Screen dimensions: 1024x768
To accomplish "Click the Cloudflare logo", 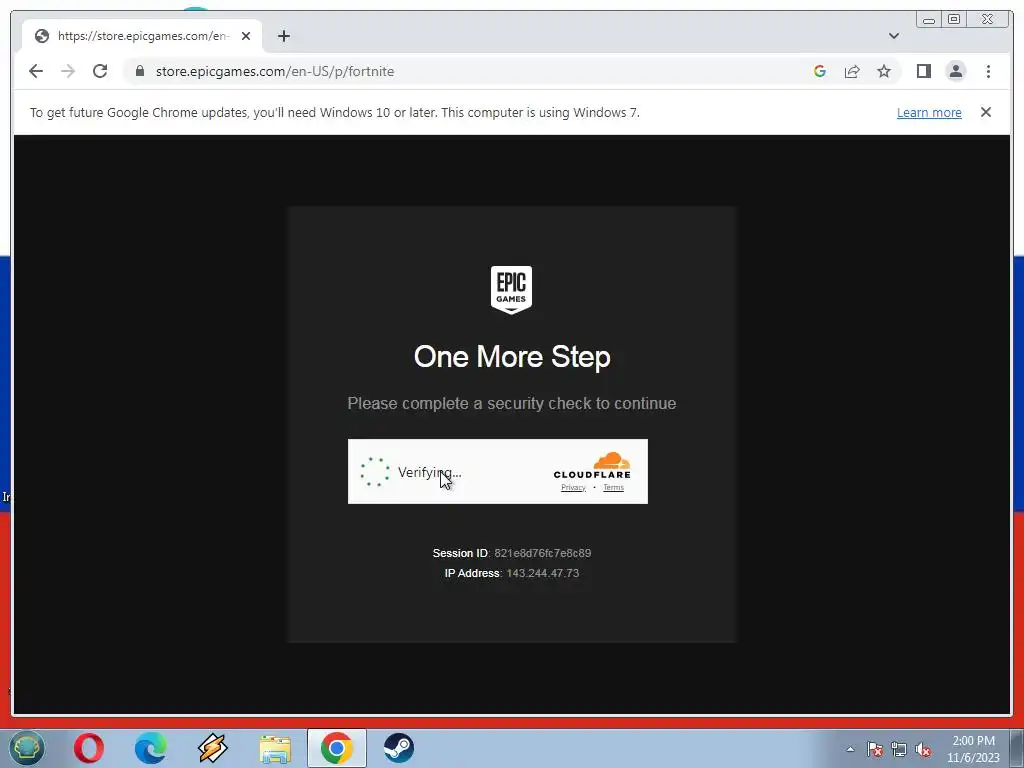I will pos(592,465).
